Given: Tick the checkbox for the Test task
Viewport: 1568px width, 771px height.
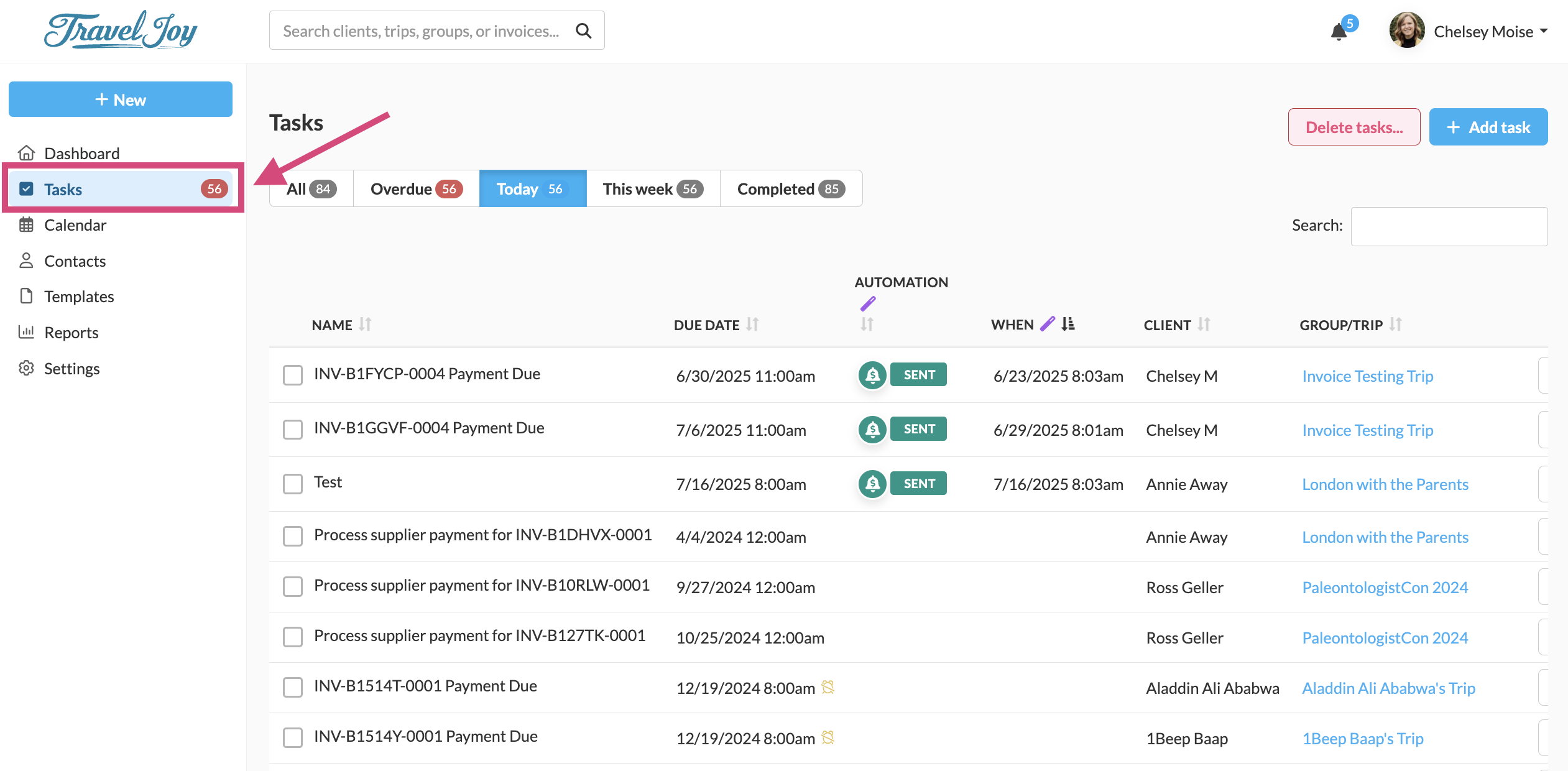Looking at the screenshot, I should (293, 484).
